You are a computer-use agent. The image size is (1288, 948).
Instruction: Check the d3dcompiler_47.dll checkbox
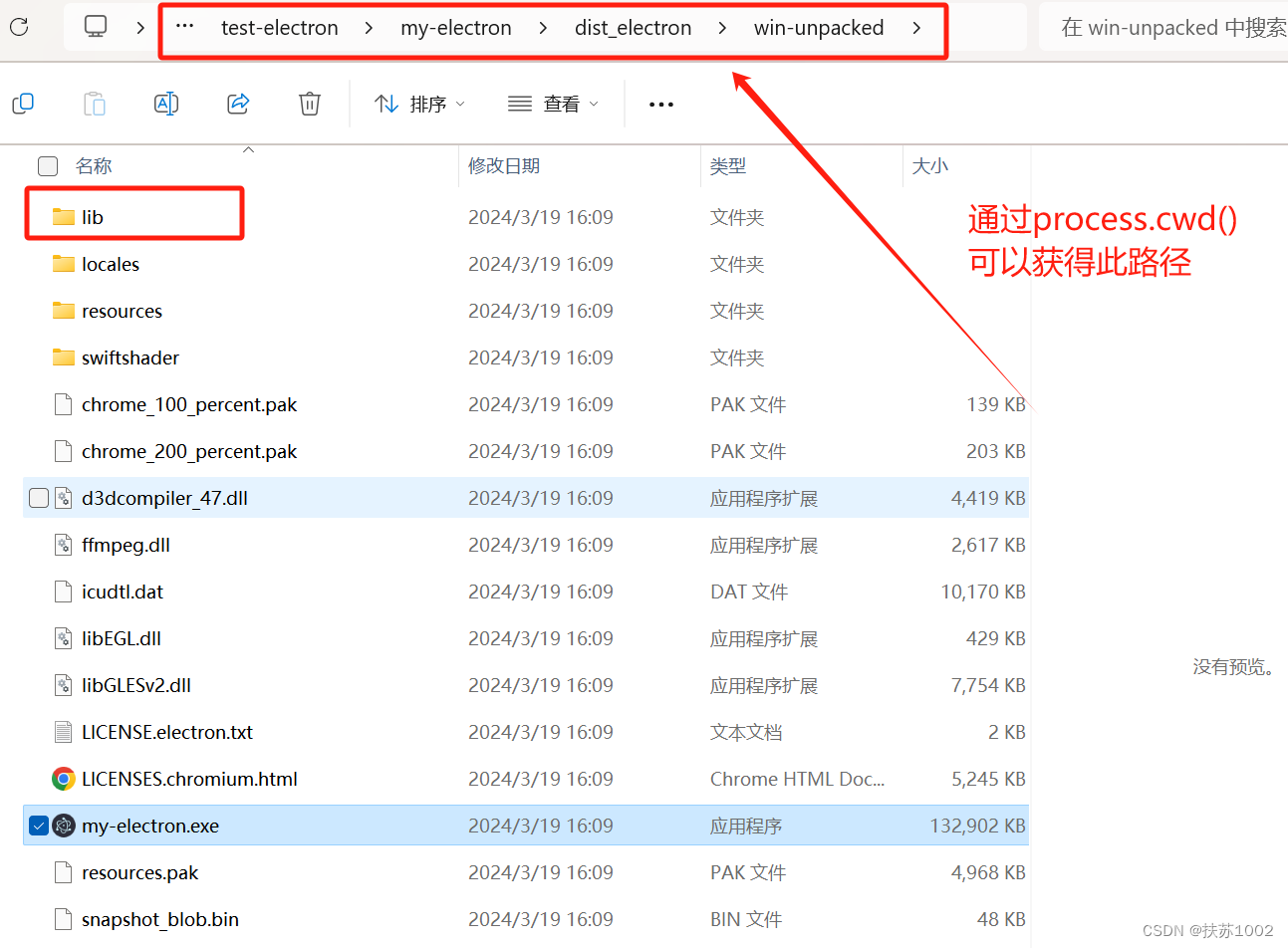tap(38, 498)
